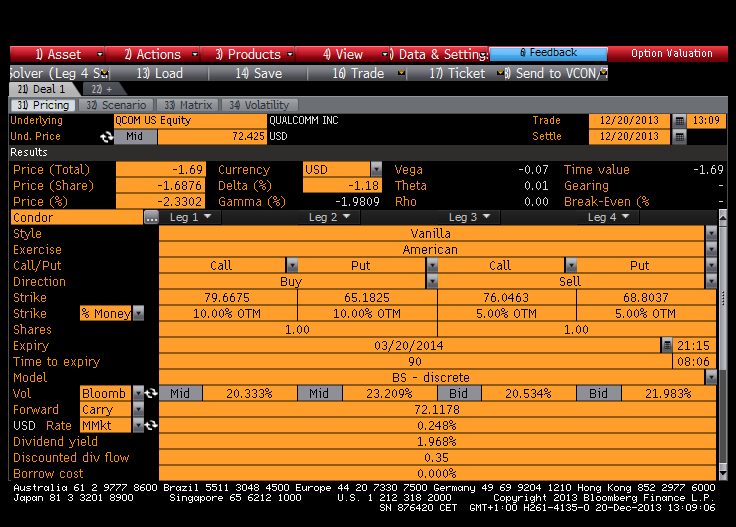Toggle Leg 4 vol Bid button
This screenshot has width=736, height=527.
pyautogui.click(x=598, y=393)
